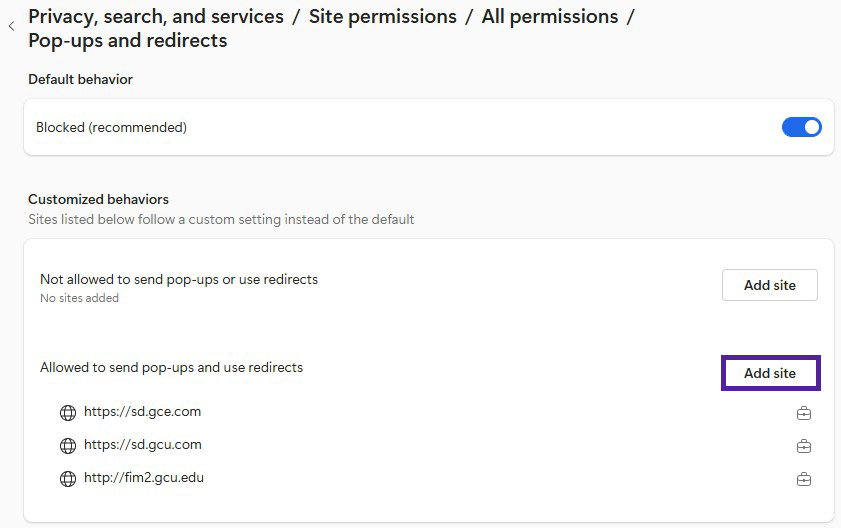Click briefcase icon in the sd.gcu.com row

coord(803,446)
